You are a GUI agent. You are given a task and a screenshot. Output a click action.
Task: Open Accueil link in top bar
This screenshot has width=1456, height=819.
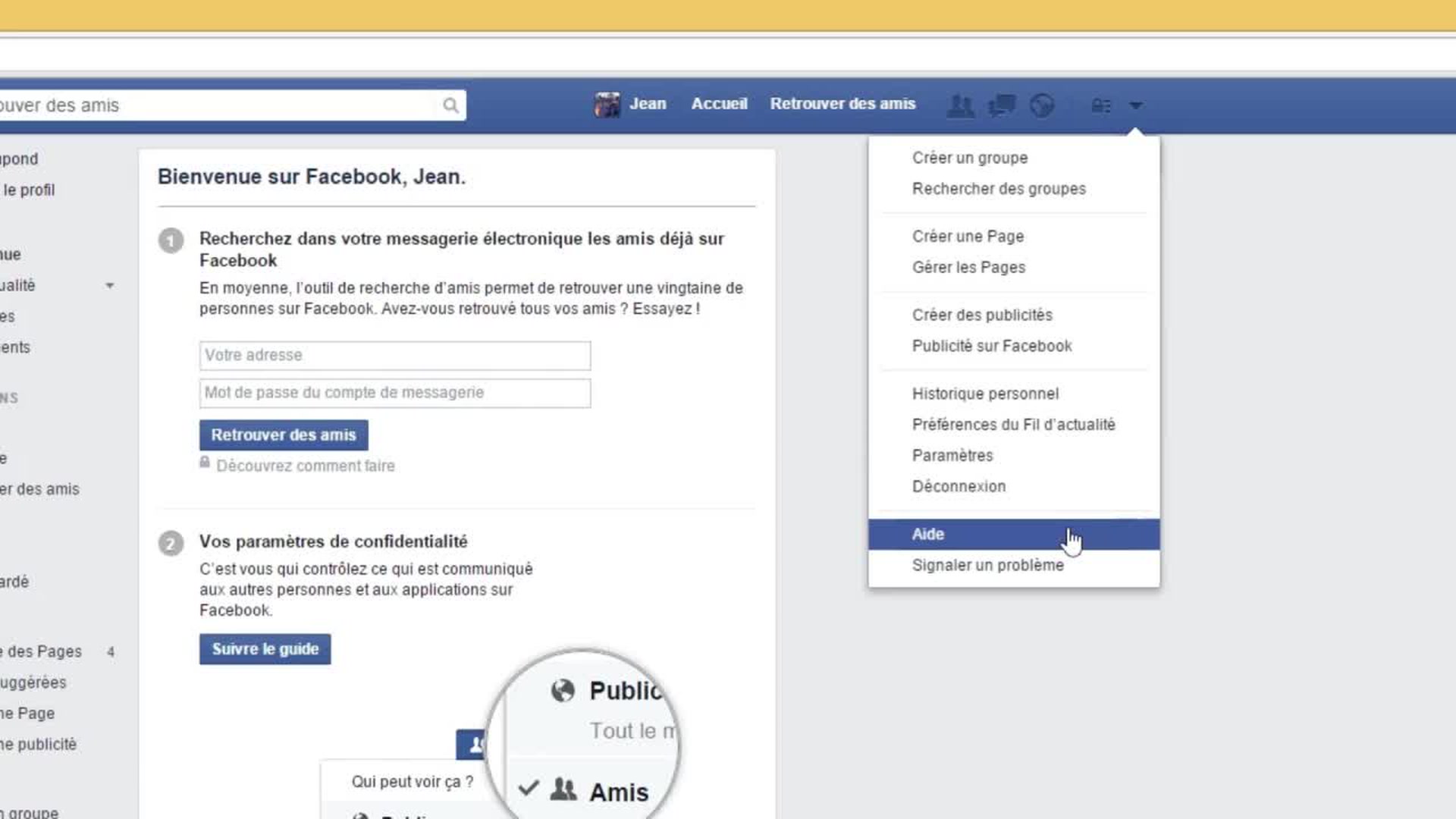click(719, 104)
